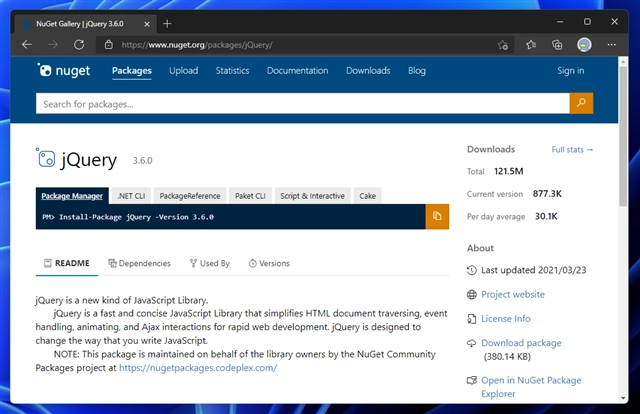Click the (380.14 KB) size text

coord(507,357)
